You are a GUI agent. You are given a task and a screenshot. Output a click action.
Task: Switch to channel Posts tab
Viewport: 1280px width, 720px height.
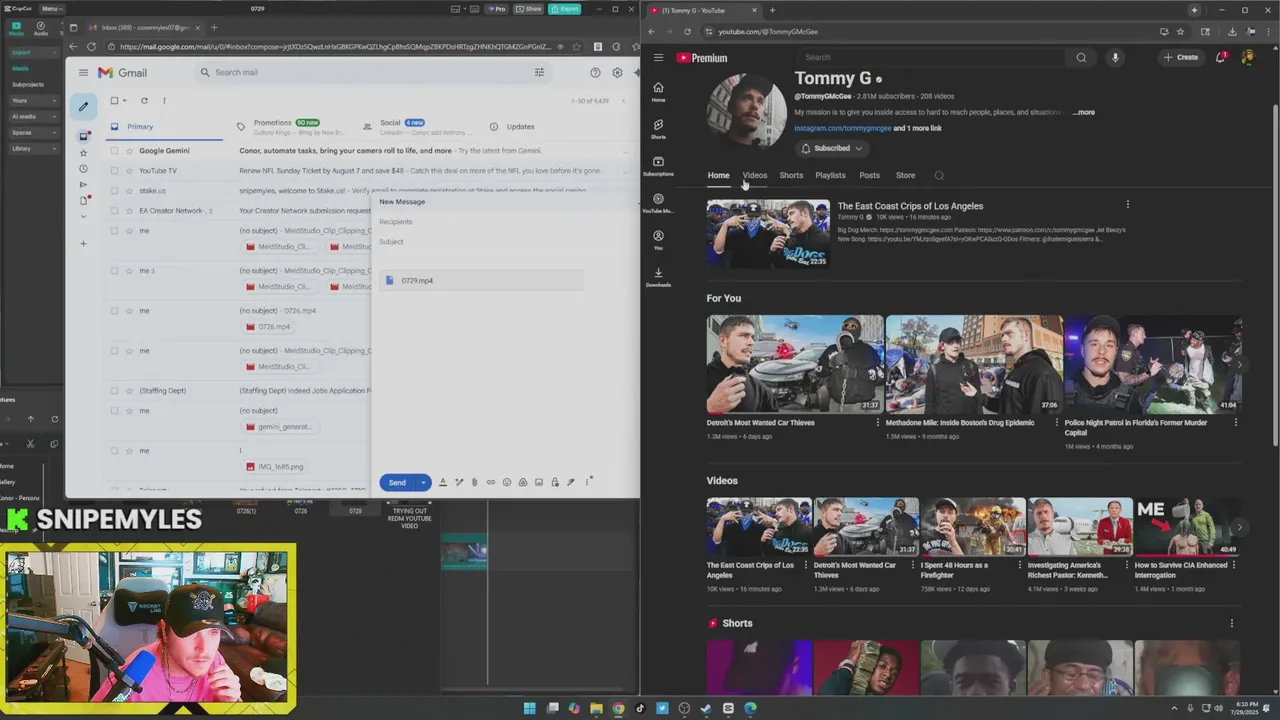(x=870, y=175)
